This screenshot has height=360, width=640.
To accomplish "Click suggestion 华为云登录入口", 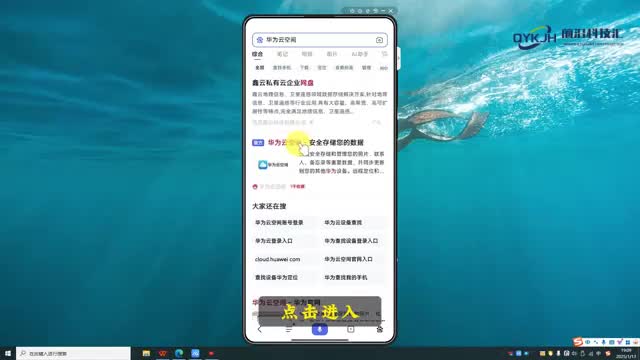I will tap(274, 241).
